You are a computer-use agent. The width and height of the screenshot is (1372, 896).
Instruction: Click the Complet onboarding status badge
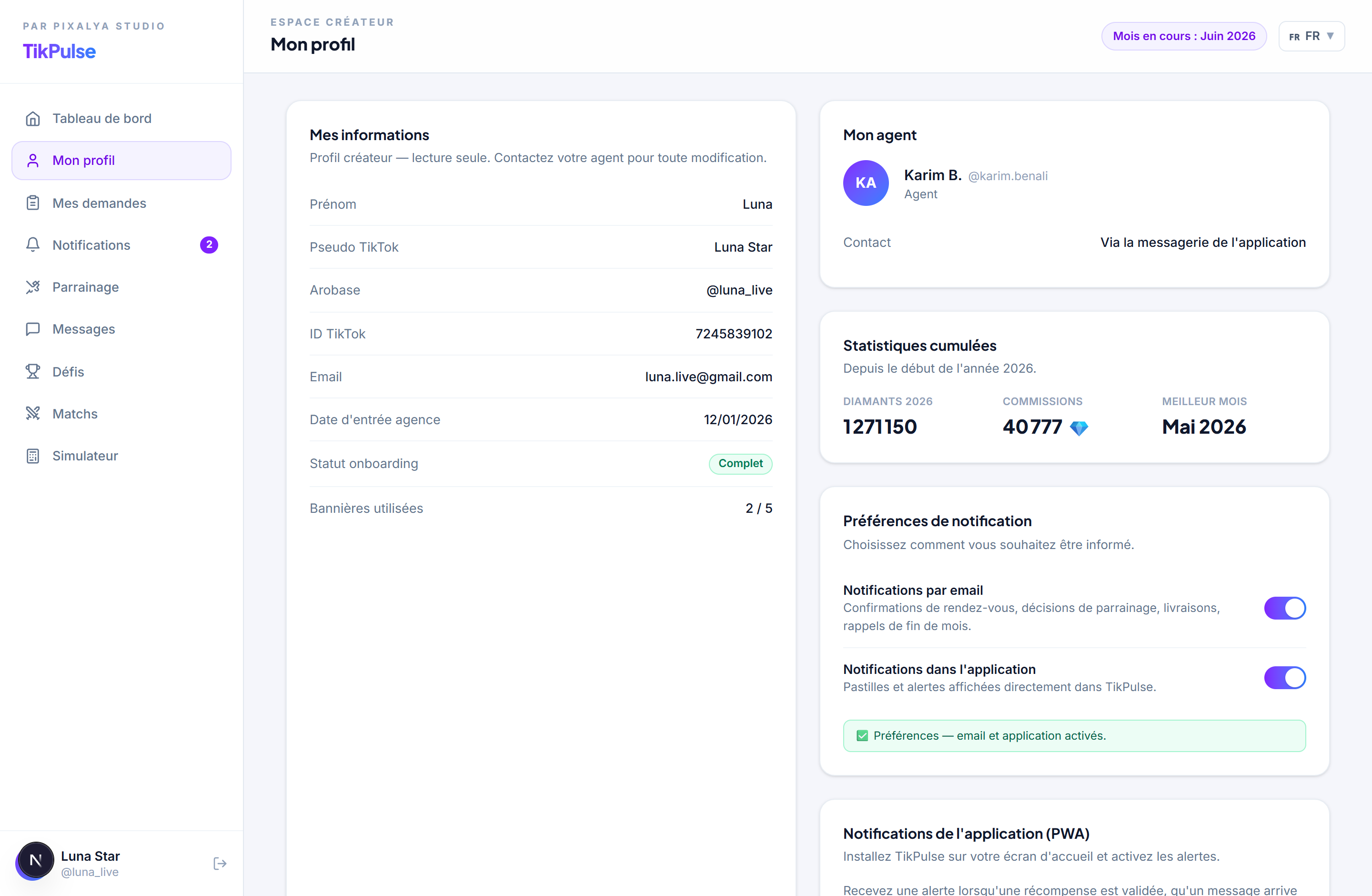tap(740, 464)
